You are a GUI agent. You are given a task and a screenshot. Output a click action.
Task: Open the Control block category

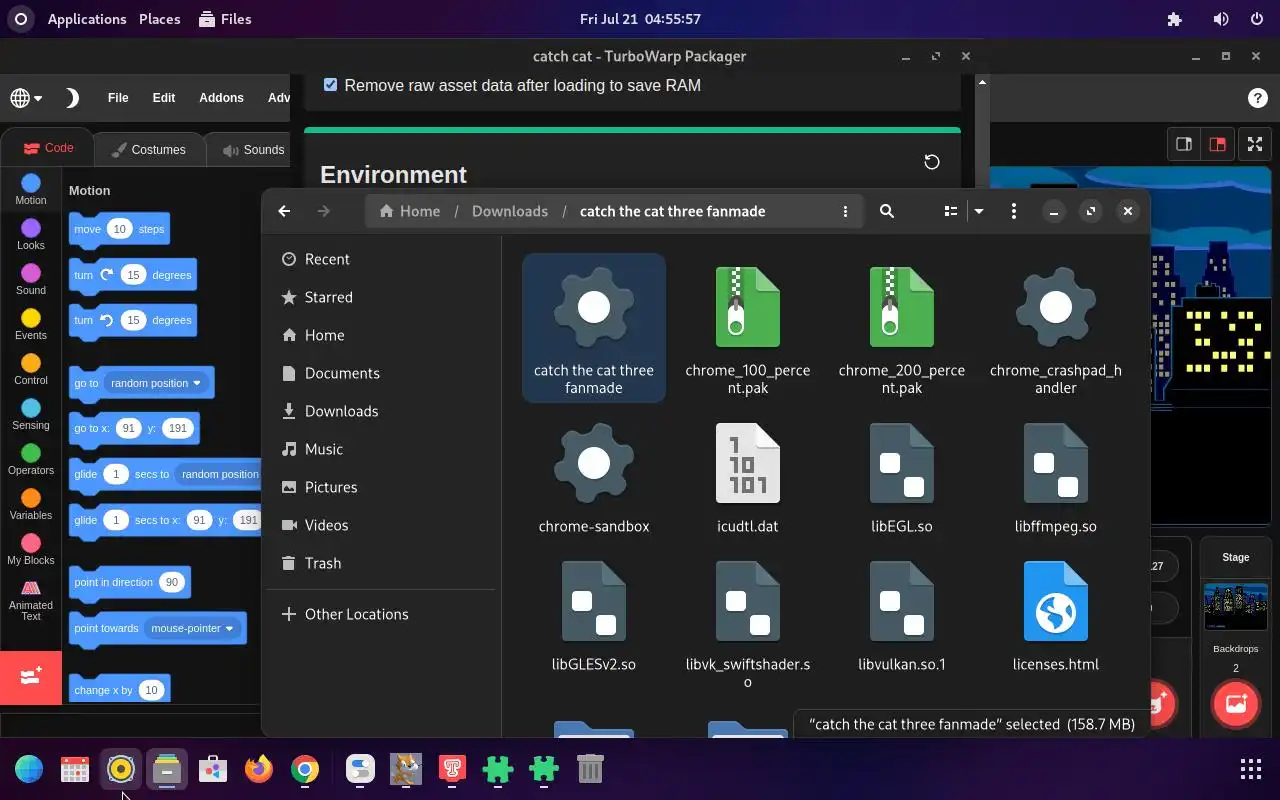click(31, 370)
